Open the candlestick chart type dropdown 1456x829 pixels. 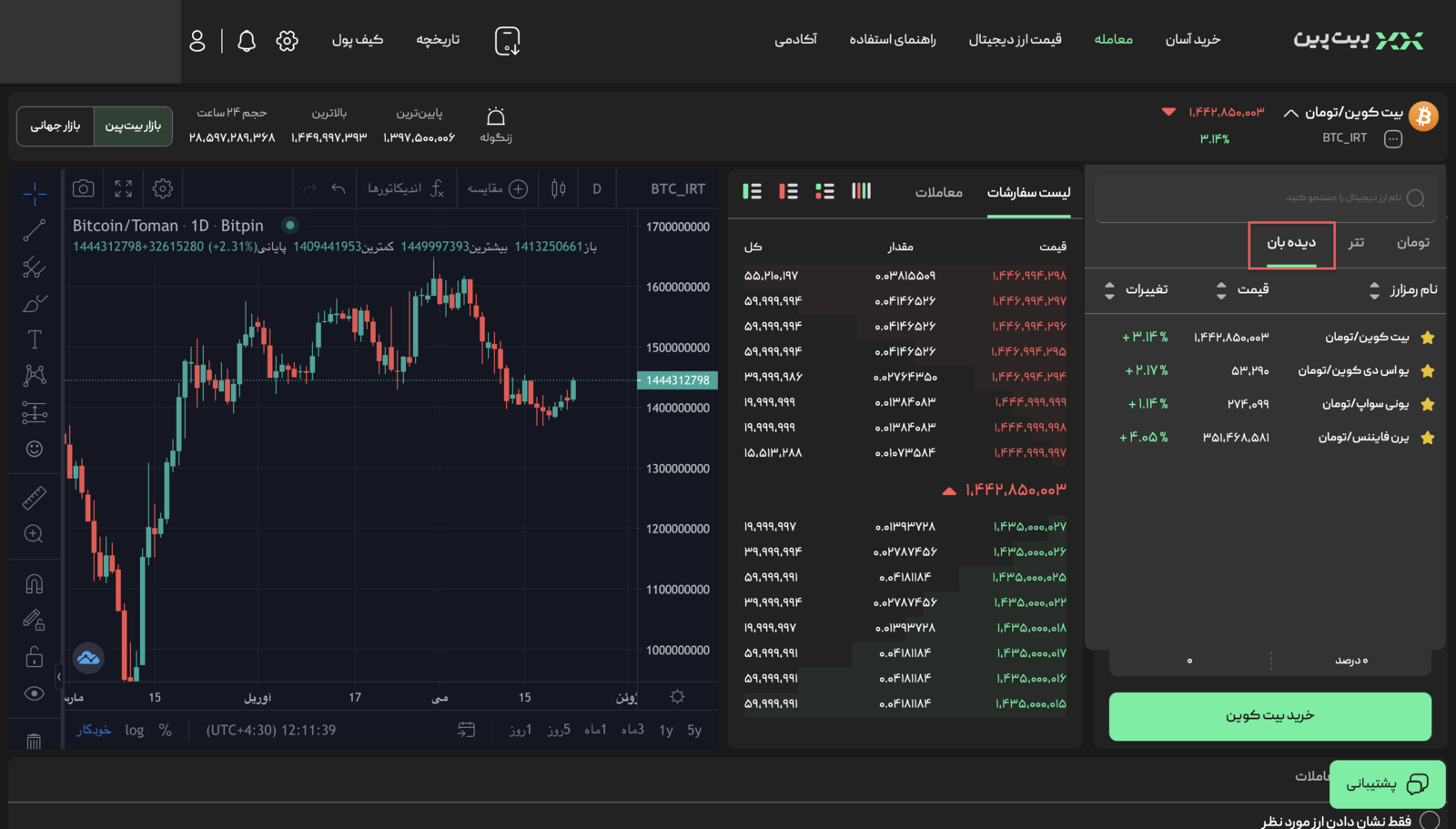coord(559,188)
